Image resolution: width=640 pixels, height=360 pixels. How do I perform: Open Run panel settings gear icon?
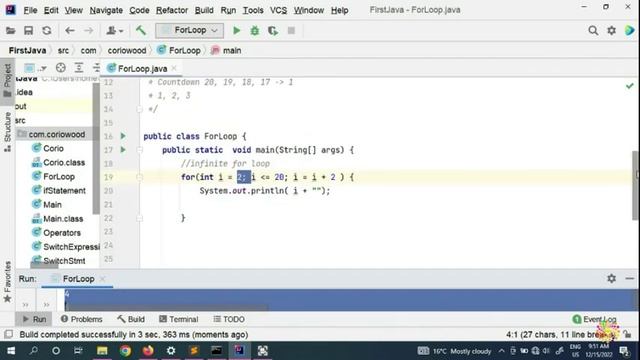tap(611, 278)
